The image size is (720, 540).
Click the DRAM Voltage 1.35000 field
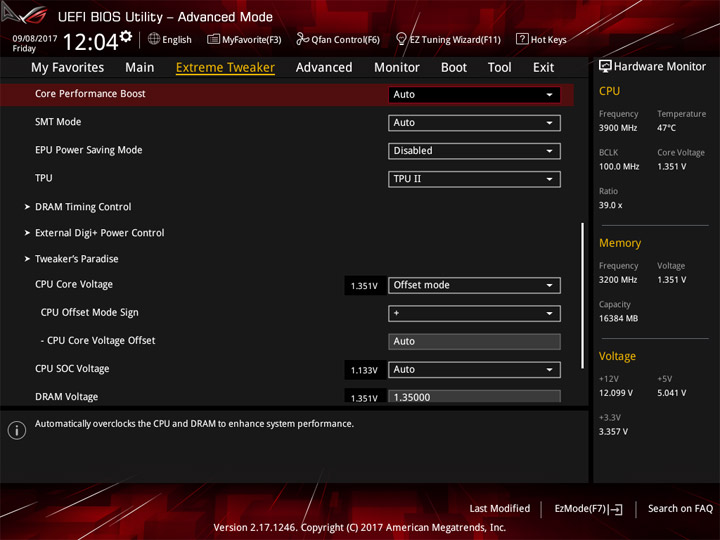[x=474, y=396]
